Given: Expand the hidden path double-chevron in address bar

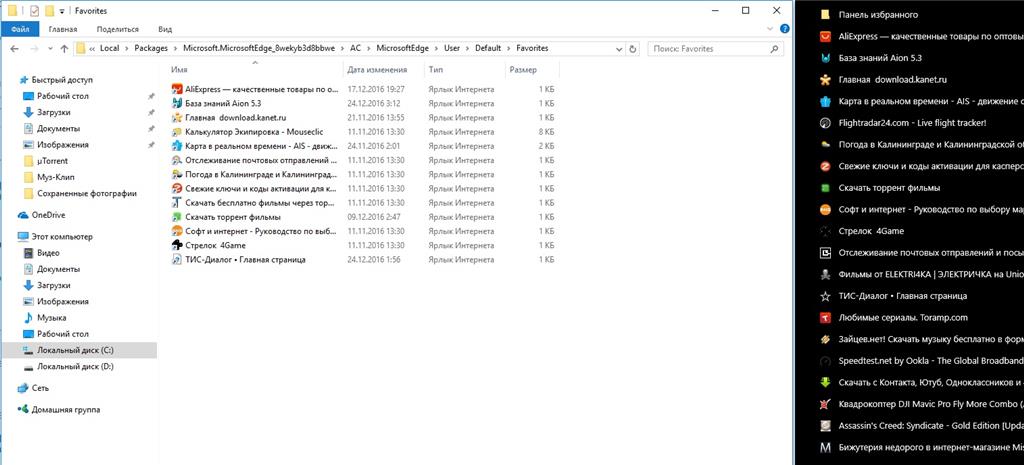Looking at the screenshot, I should 92,48.
